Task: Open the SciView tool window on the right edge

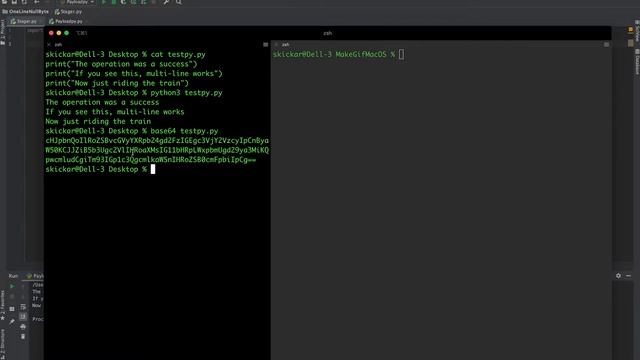Action: click(x=637, y=31)
